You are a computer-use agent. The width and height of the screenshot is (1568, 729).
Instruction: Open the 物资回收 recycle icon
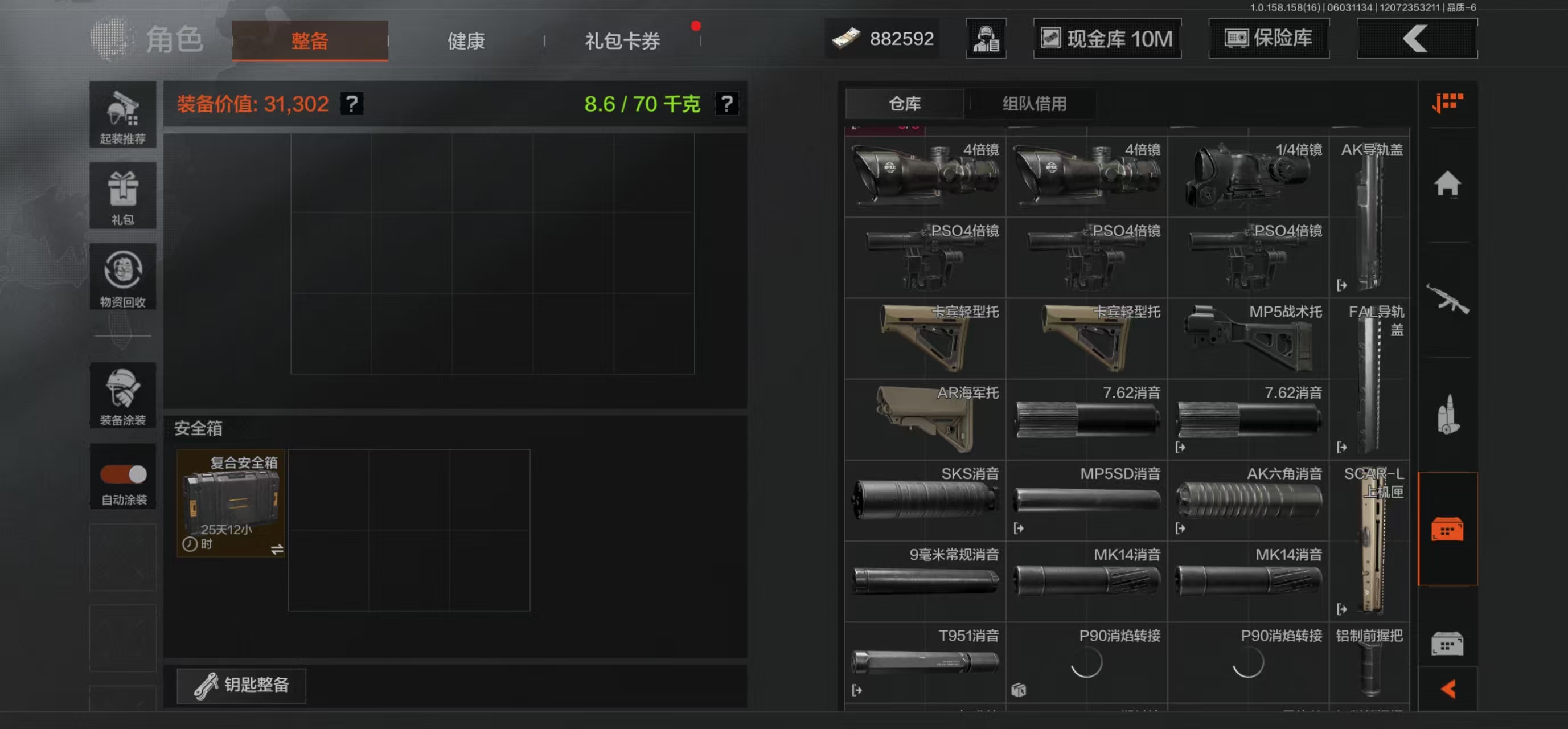click(122, 276)
